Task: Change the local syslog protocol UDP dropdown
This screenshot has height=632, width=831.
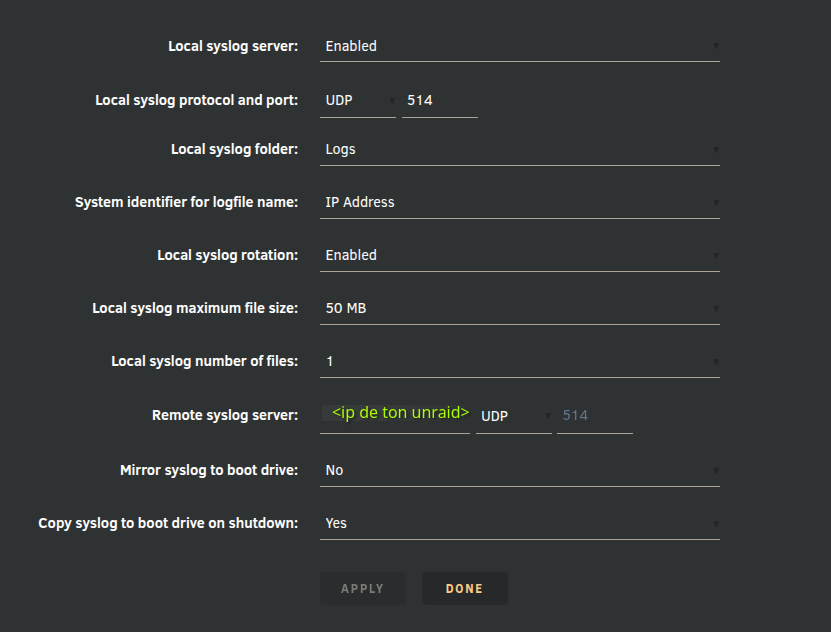Action: (358, 101)
